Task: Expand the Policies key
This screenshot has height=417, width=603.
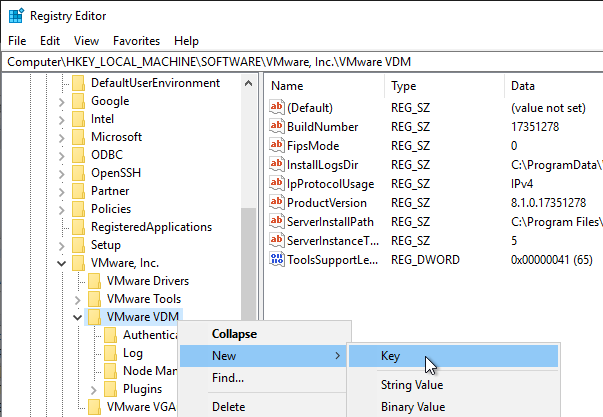Action: pos(62,210)
